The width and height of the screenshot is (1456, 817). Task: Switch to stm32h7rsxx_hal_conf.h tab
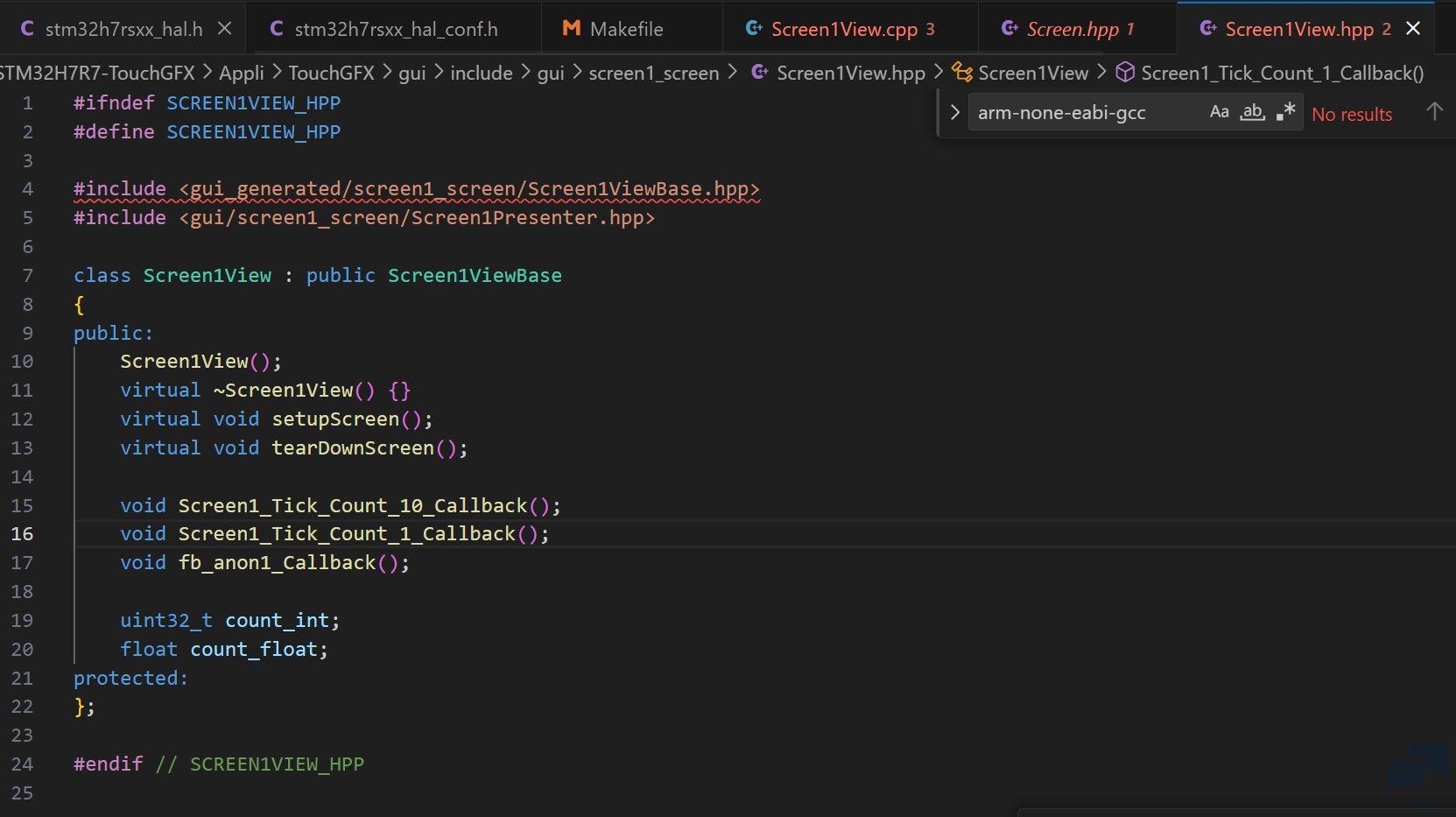click(x=395, y=29)
